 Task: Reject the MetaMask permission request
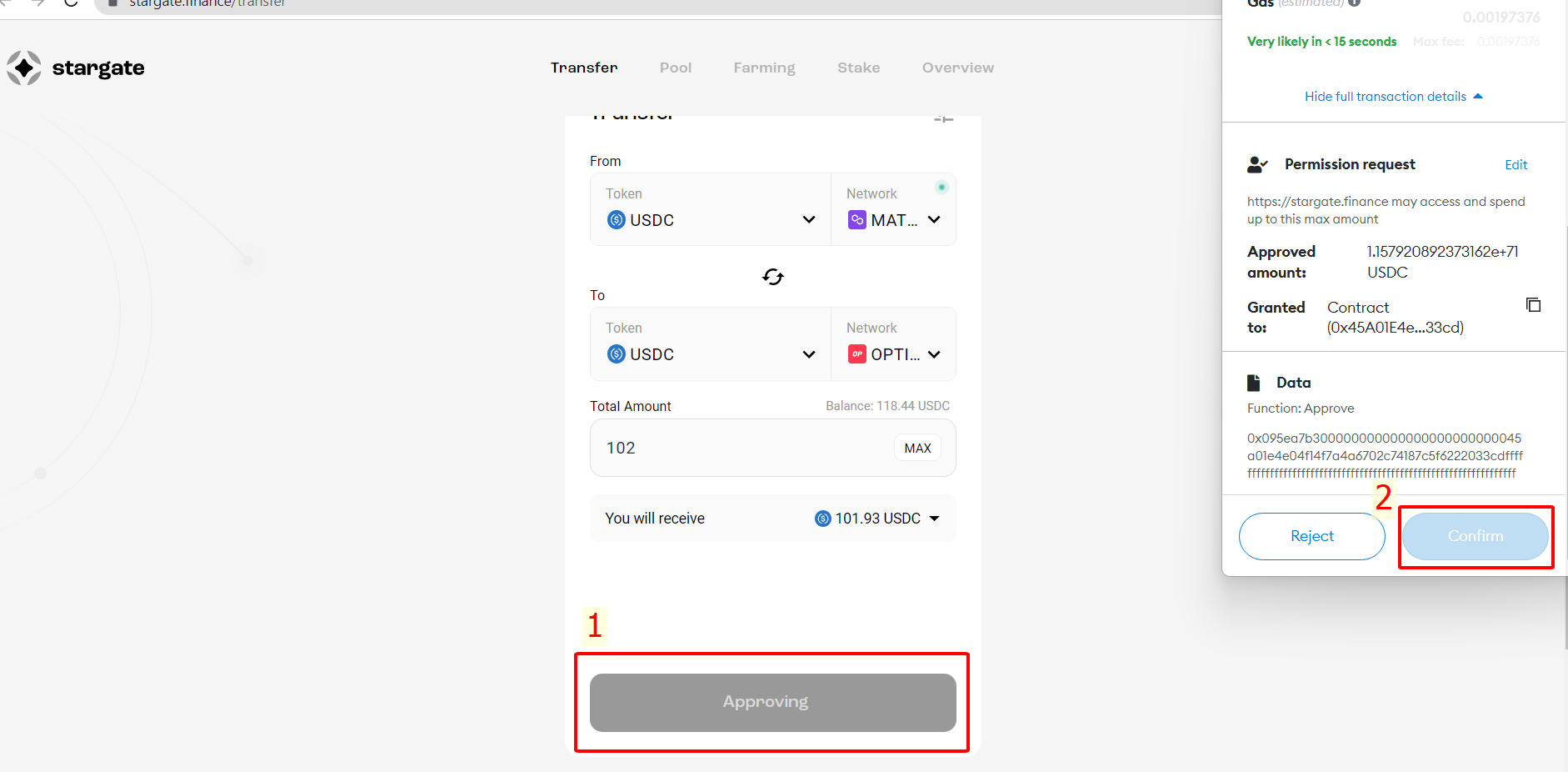(1311, 536)
